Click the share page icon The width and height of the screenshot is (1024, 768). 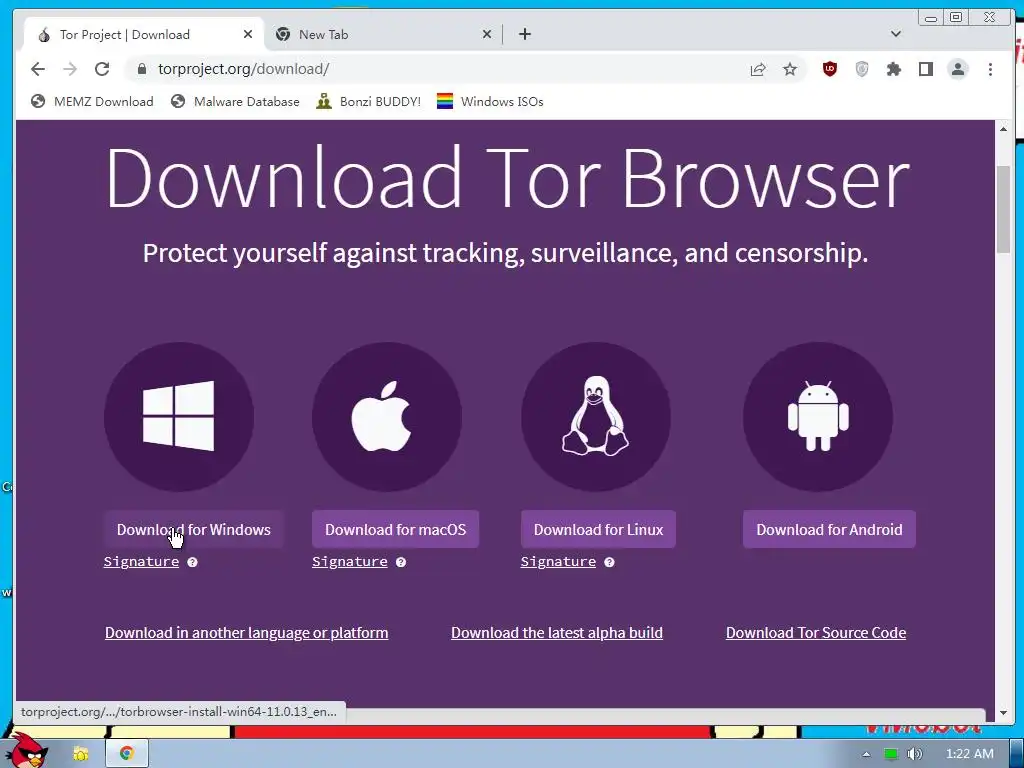pyautogui.click(x=758, y=69)
